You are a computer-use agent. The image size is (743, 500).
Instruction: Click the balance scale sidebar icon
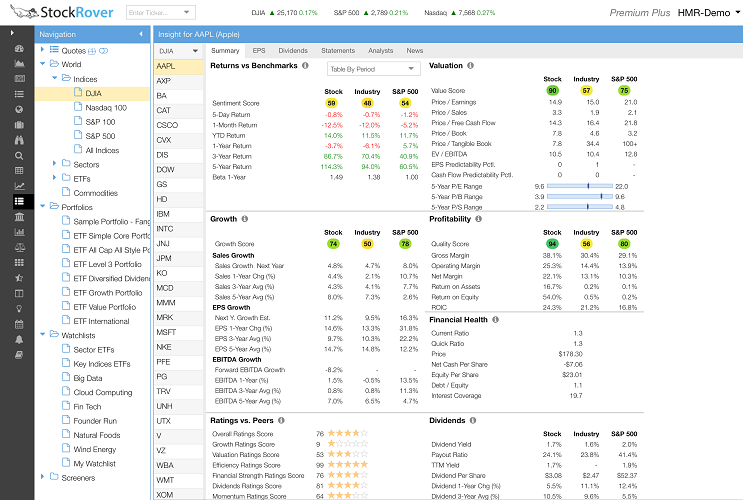tap(19, 246)
